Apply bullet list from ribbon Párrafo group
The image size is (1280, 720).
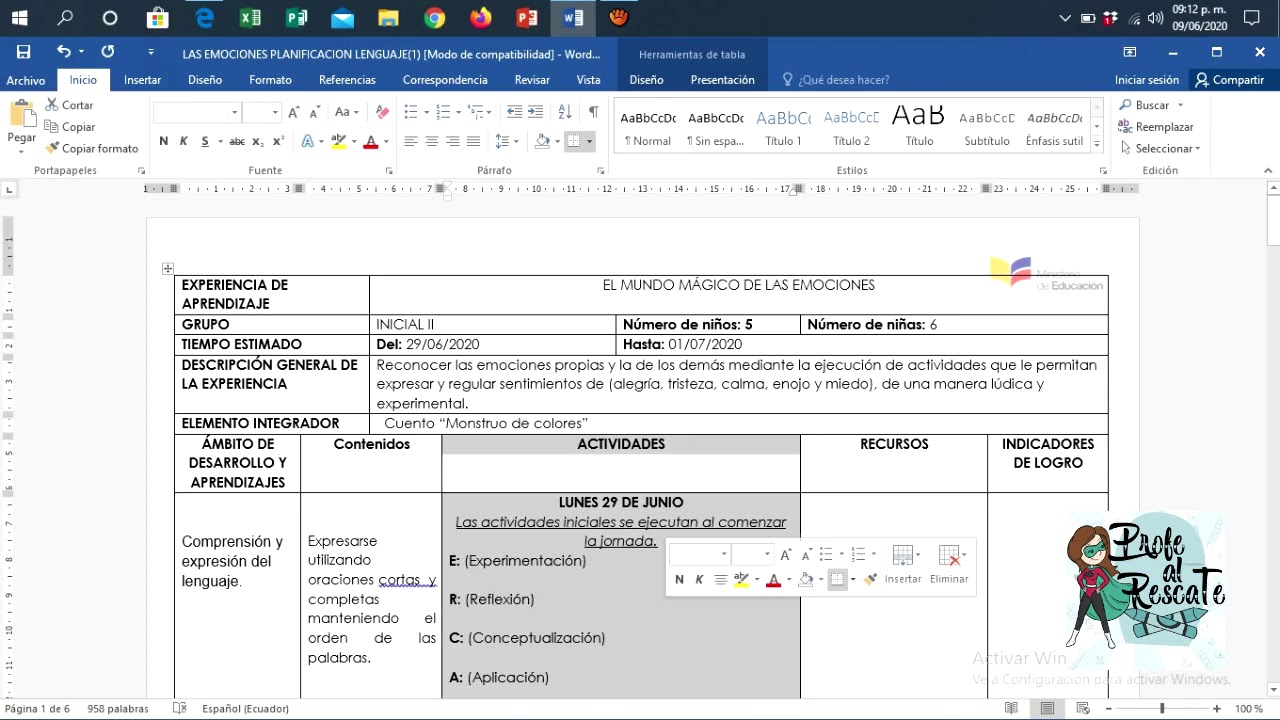[410, 112]
